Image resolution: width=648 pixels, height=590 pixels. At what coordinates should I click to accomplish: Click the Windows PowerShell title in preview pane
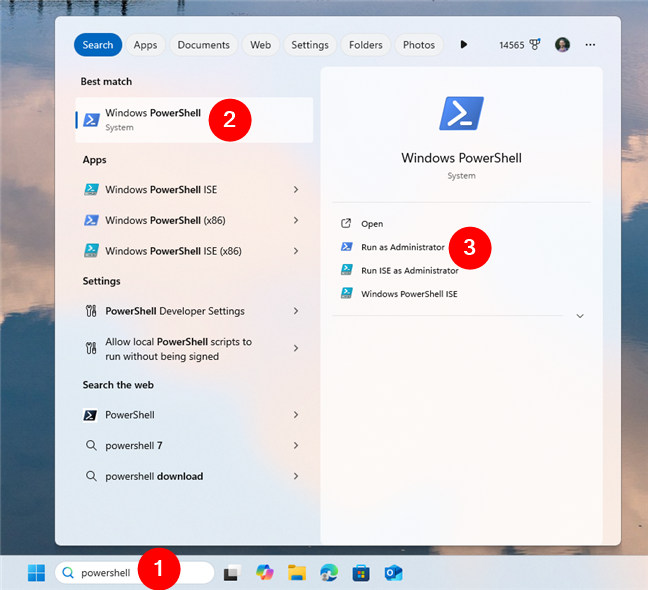461,158
